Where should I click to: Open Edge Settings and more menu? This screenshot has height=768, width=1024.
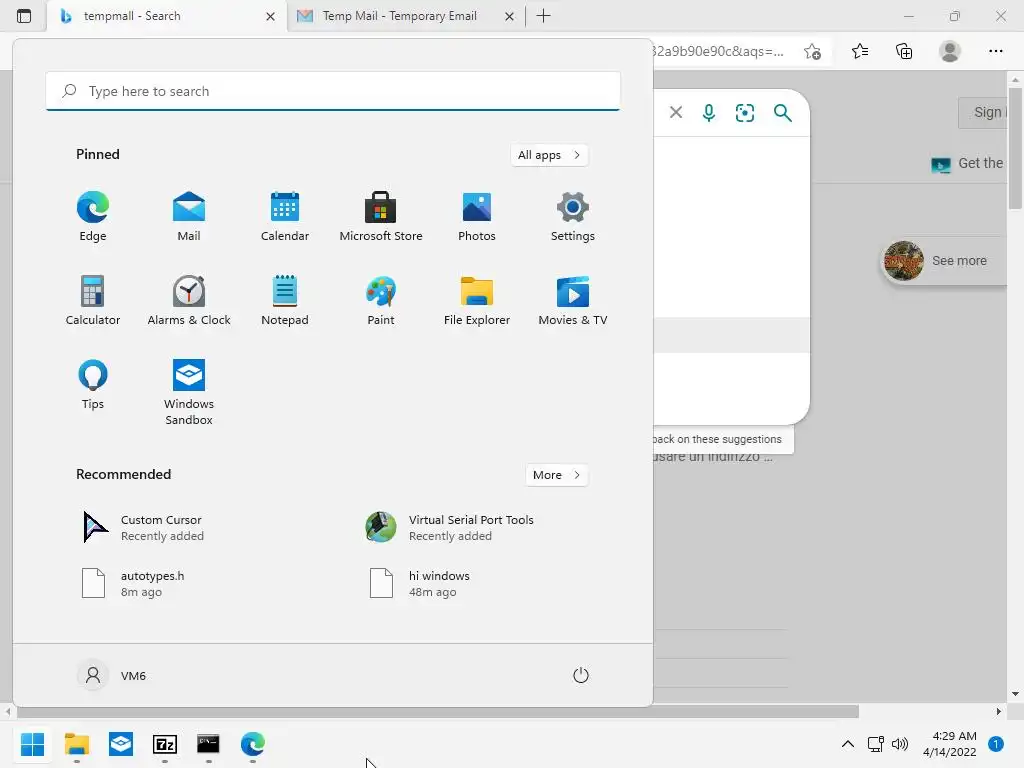click(x=995, y=51)
